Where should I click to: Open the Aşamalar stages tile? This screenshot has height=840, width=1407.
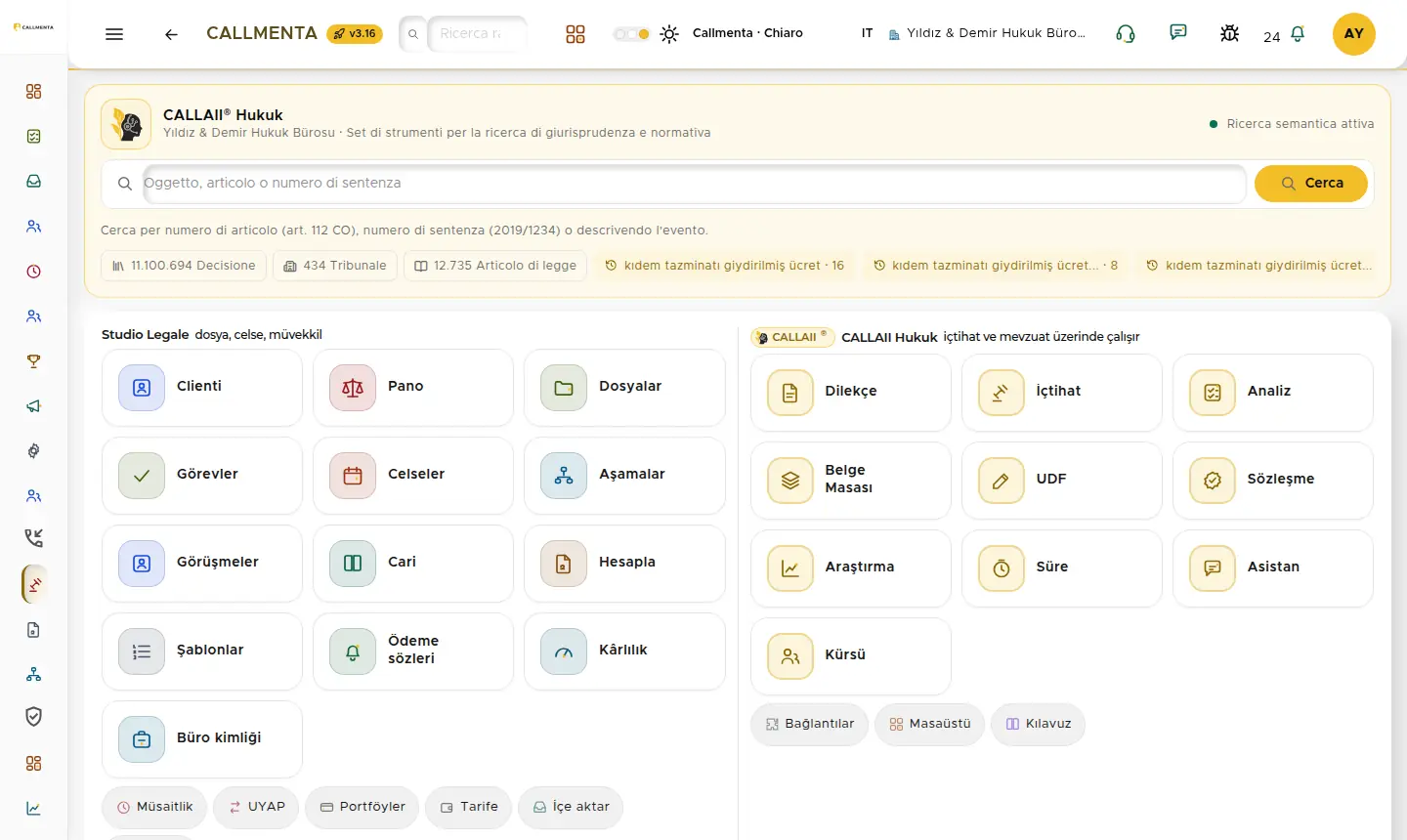pos(624,475)
